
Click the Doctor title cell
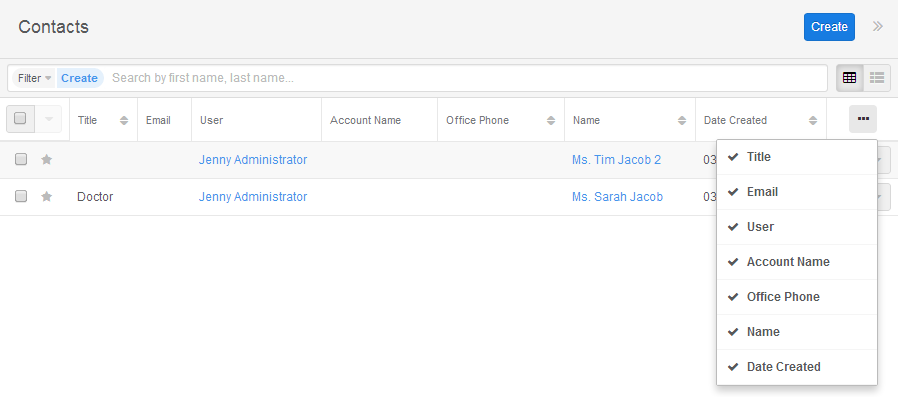pyautogui.click(x=95, y=196)
